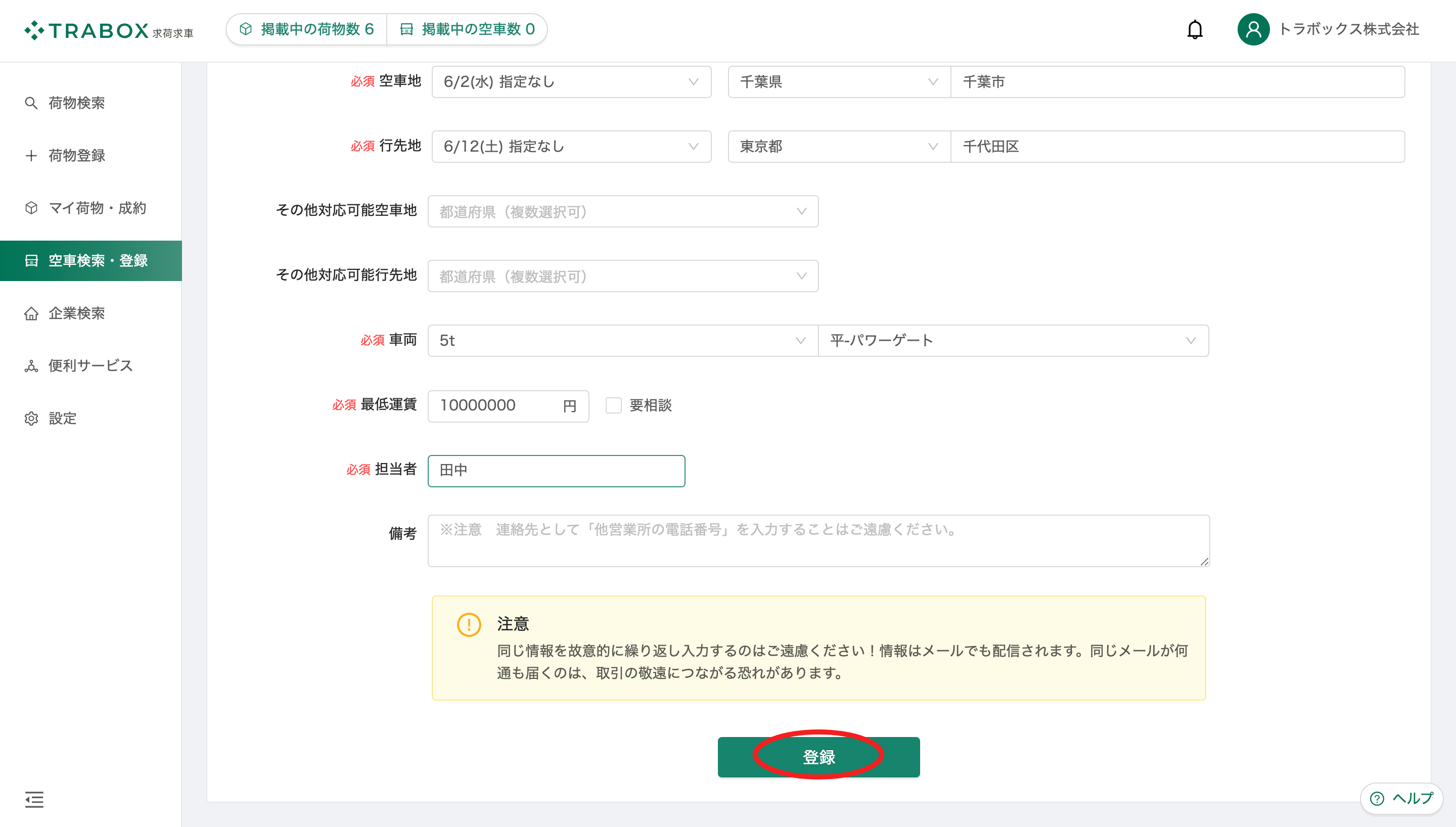
Task: Click the truck icon beside 空車検索・登録
Action: pos(31,261)
